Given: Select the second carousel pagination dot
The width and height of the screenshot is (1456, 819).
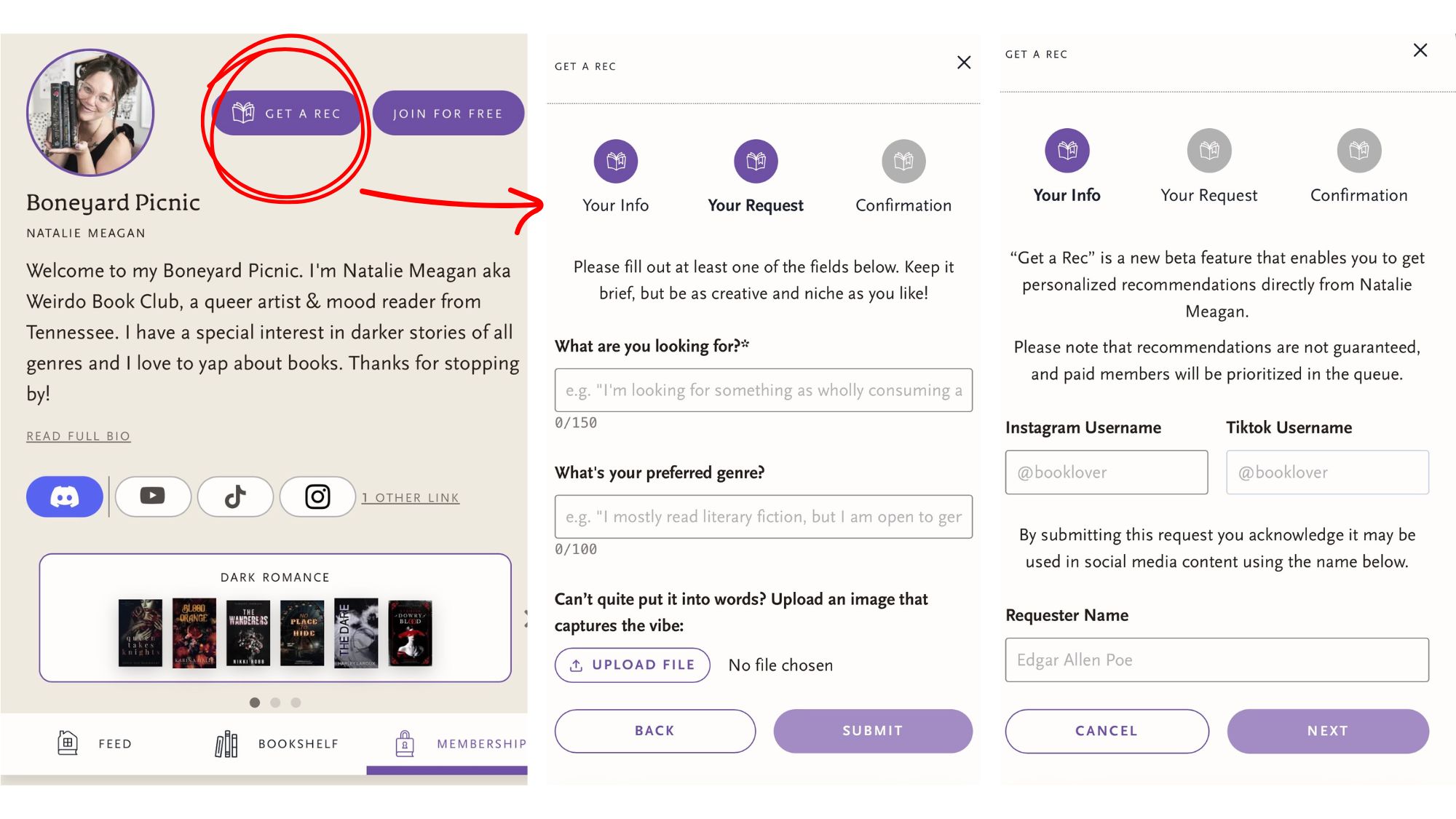Looking at the screenshot, I should pyautogui.click(x=275, y=703).
